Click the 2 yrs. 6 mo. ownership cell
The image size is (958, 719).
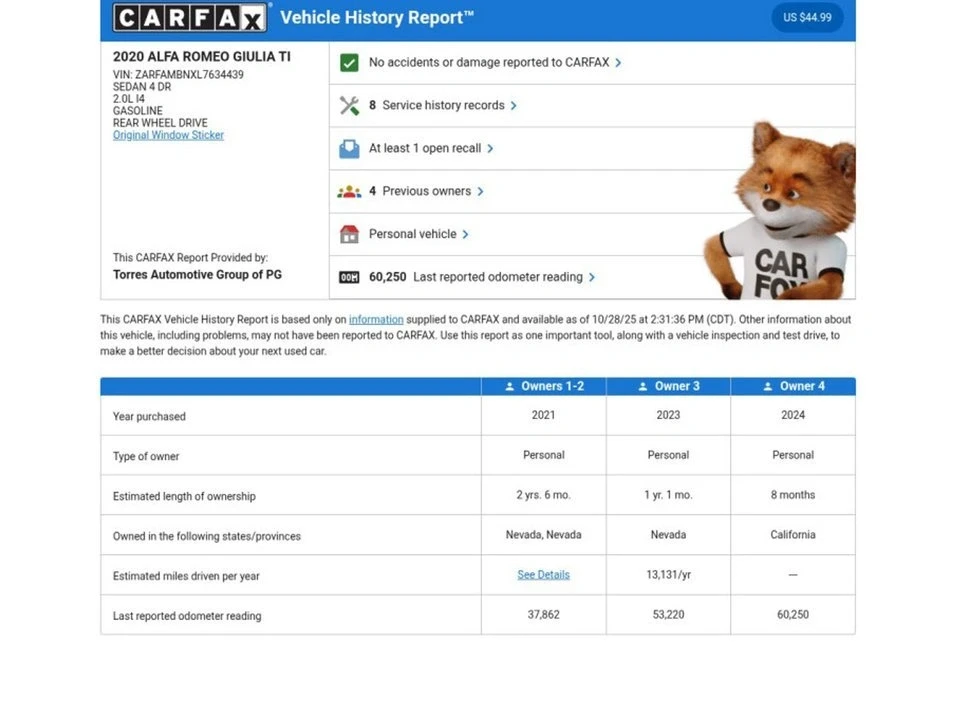pos(543,495)
